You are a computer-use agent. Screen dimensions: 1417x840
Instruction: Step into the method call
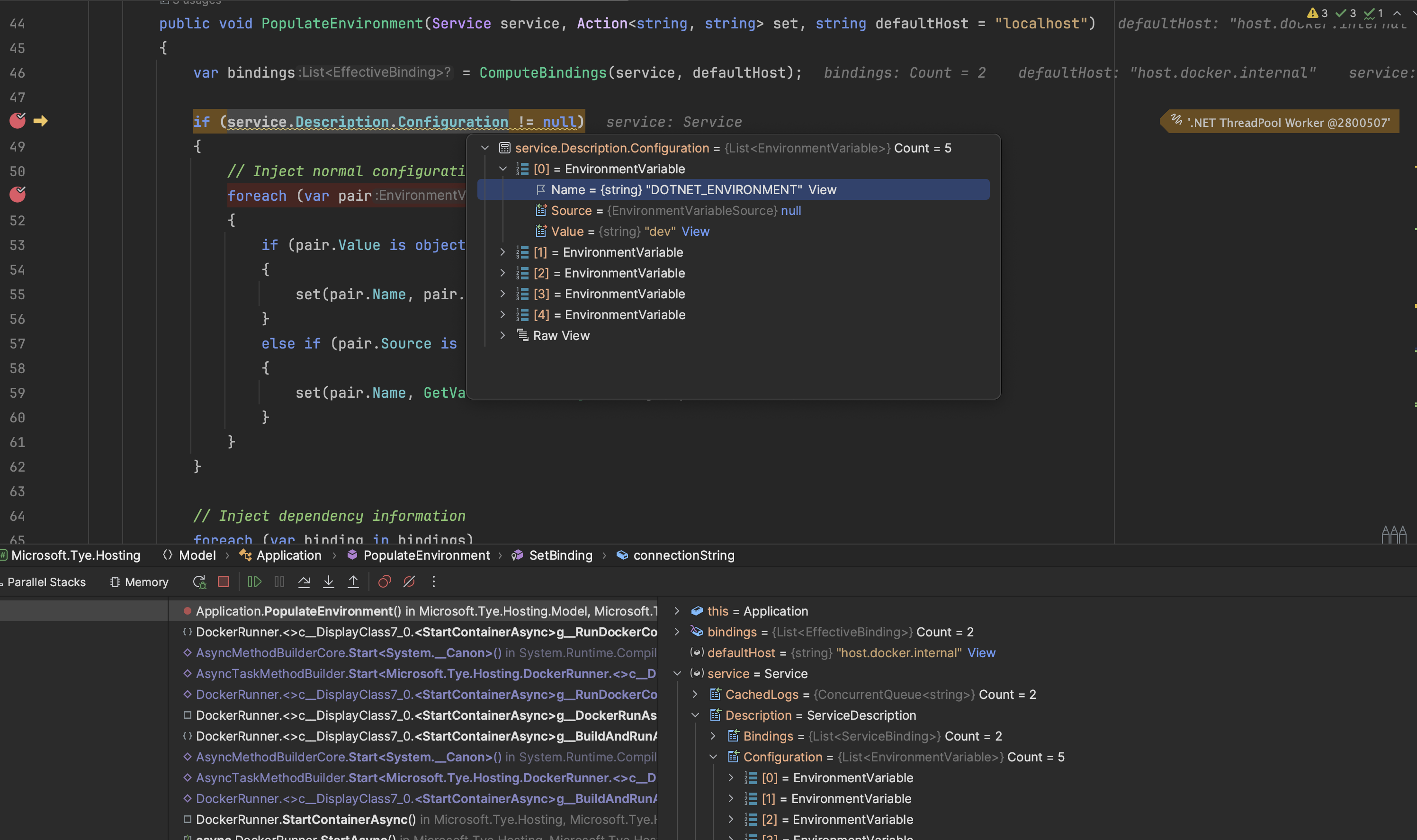[x=329, y=581]
